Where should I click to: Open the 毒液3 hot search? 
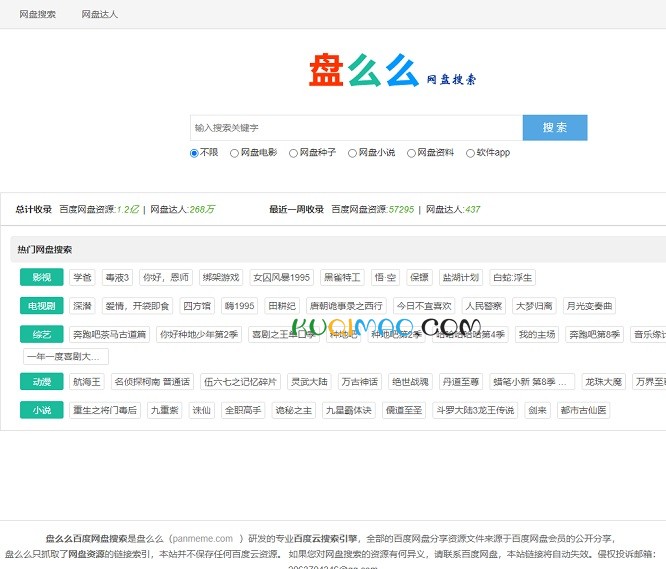tap(117, 277)
